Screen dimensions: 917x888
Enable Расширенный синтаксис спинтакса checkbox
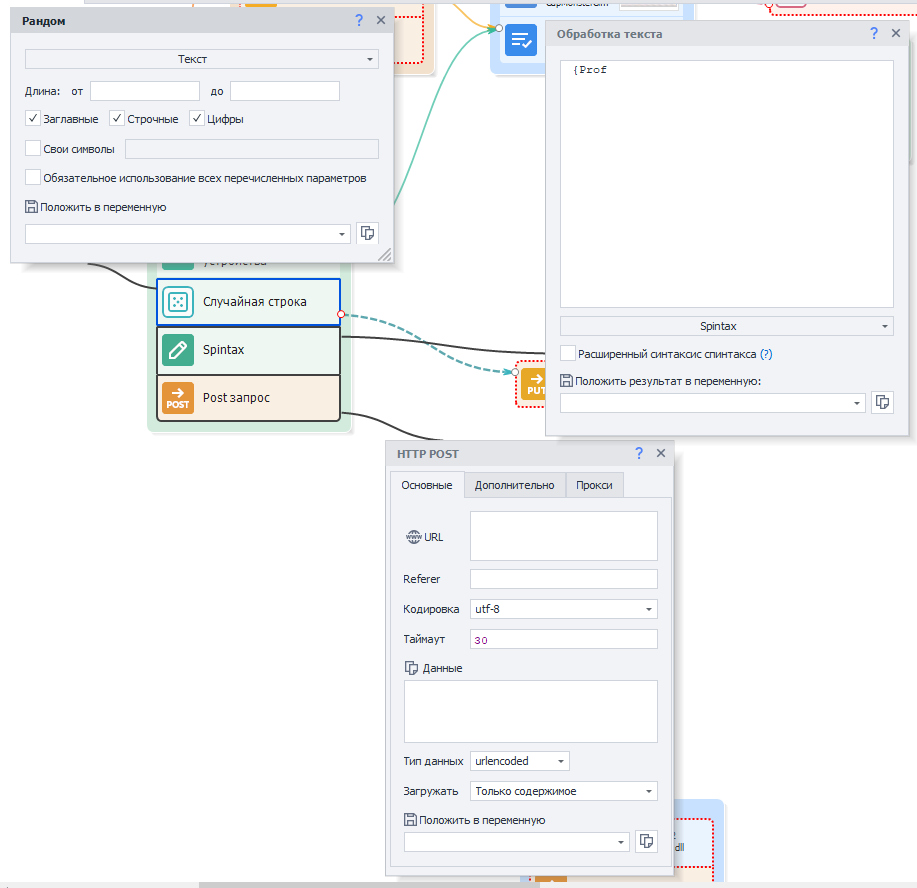point(568,354)
